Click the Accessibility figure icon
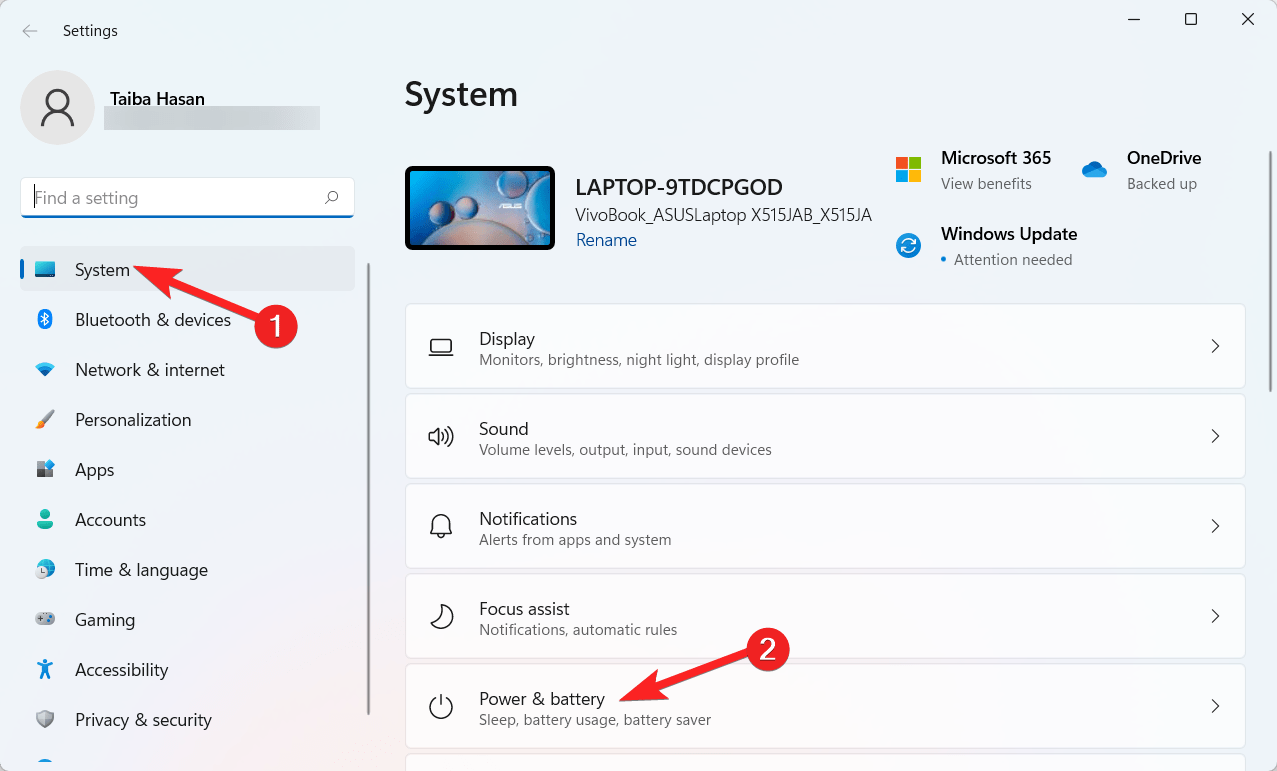The width and height of the screenshot is (1277, 771). (x=45, y=669)
